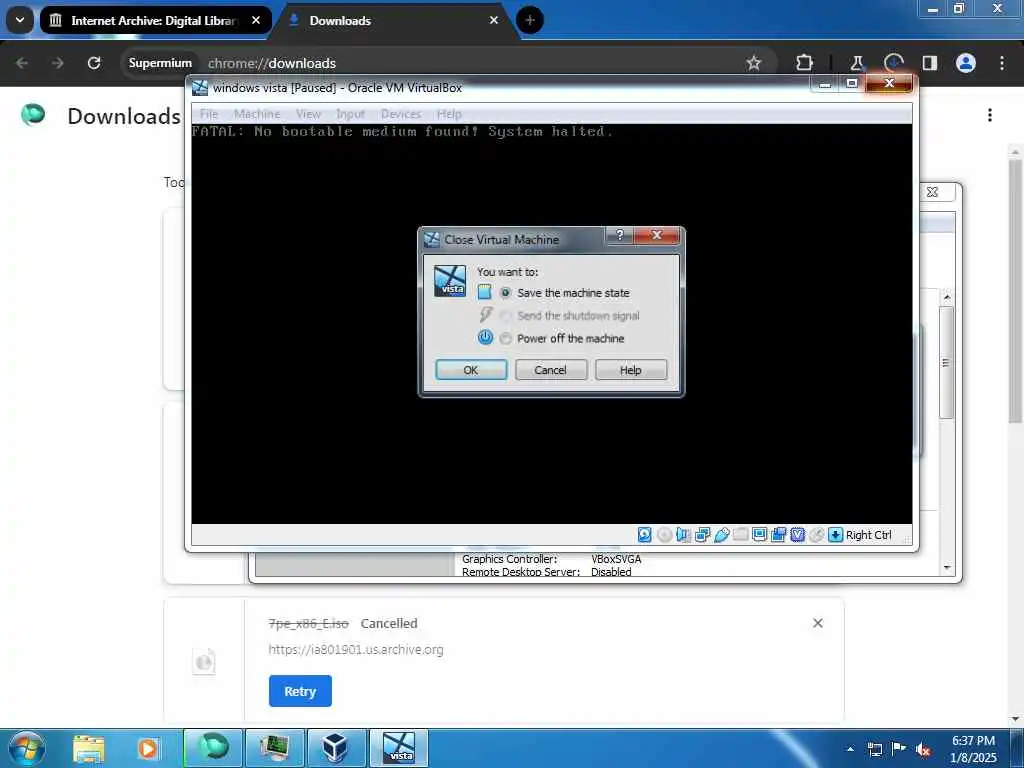
Task: Switch to the VirtualBox Manager taskbar icon
Action: [x=336, y=748]
